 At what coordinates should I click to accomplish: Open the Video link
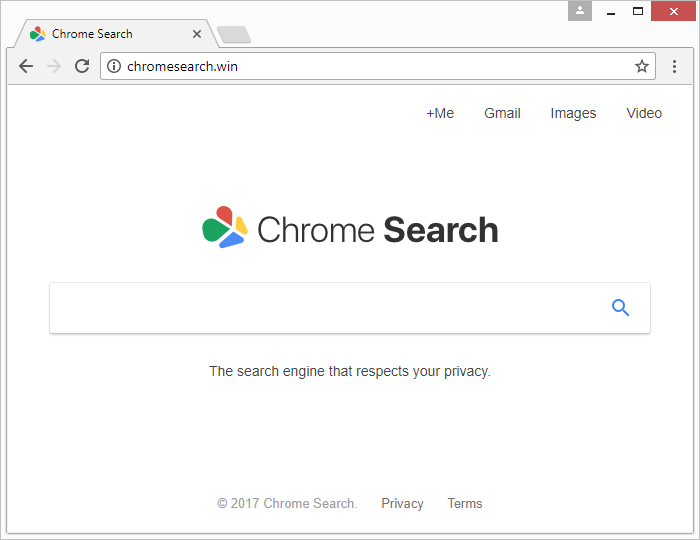(644, 113)
